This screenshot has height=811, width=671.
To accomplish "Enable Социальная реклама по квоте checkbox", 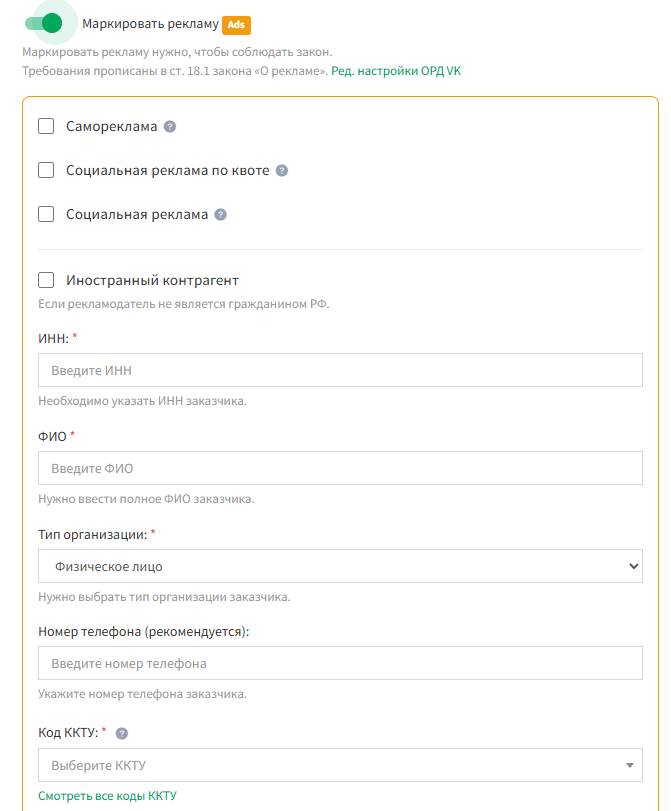I will (x=46, y=170).
